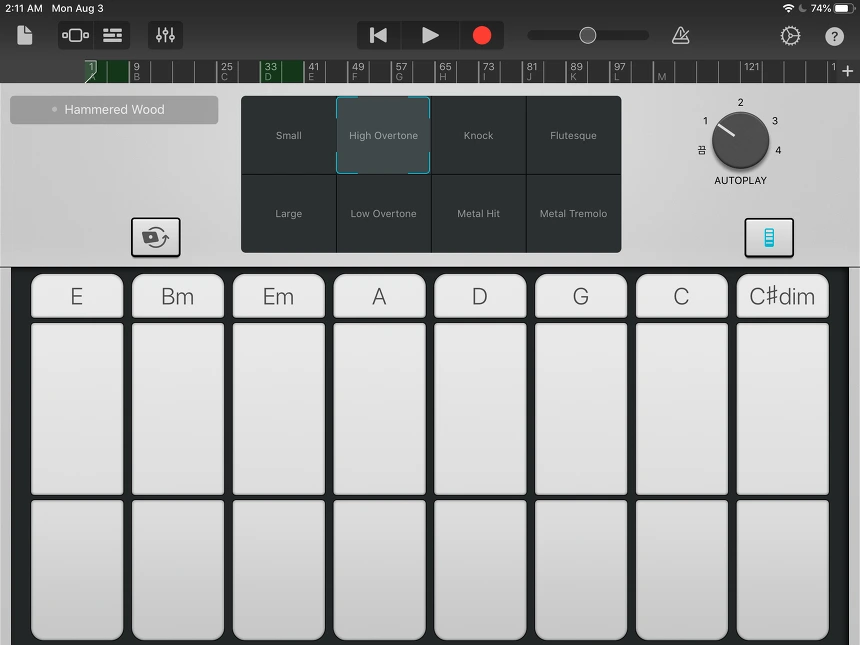Tap Do Not Disturb moon icon
This screenshot has width=860, height=645.
point(802,8)
